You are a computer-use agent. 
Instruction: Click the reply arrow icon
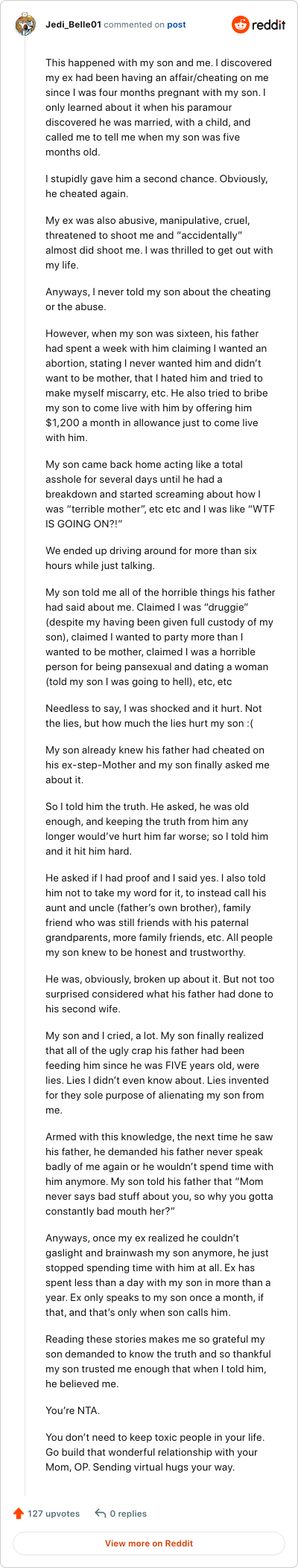coord(101,1513)
